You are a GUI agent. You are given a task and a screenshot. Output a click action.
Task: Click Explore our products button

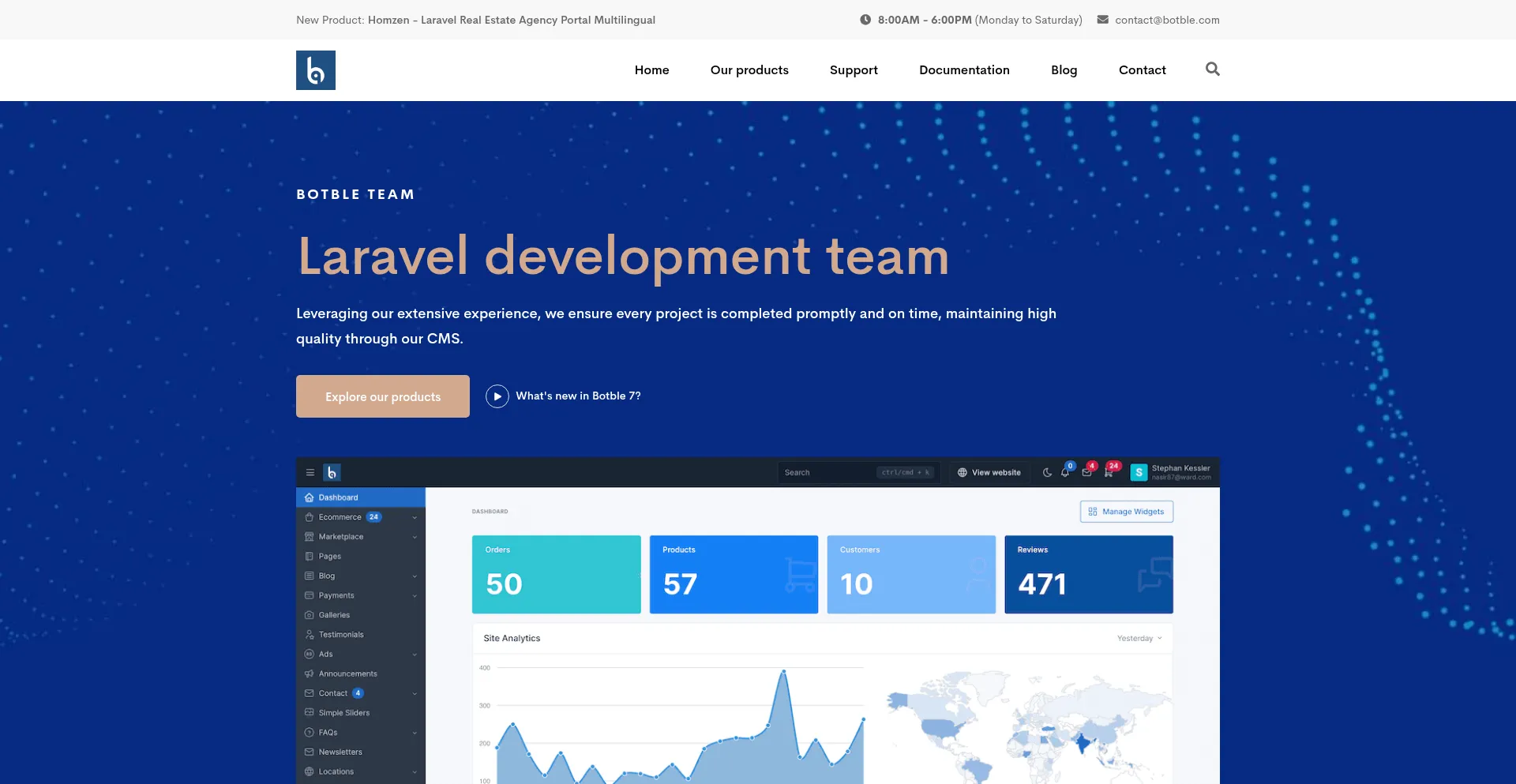[x=383, y=396]
